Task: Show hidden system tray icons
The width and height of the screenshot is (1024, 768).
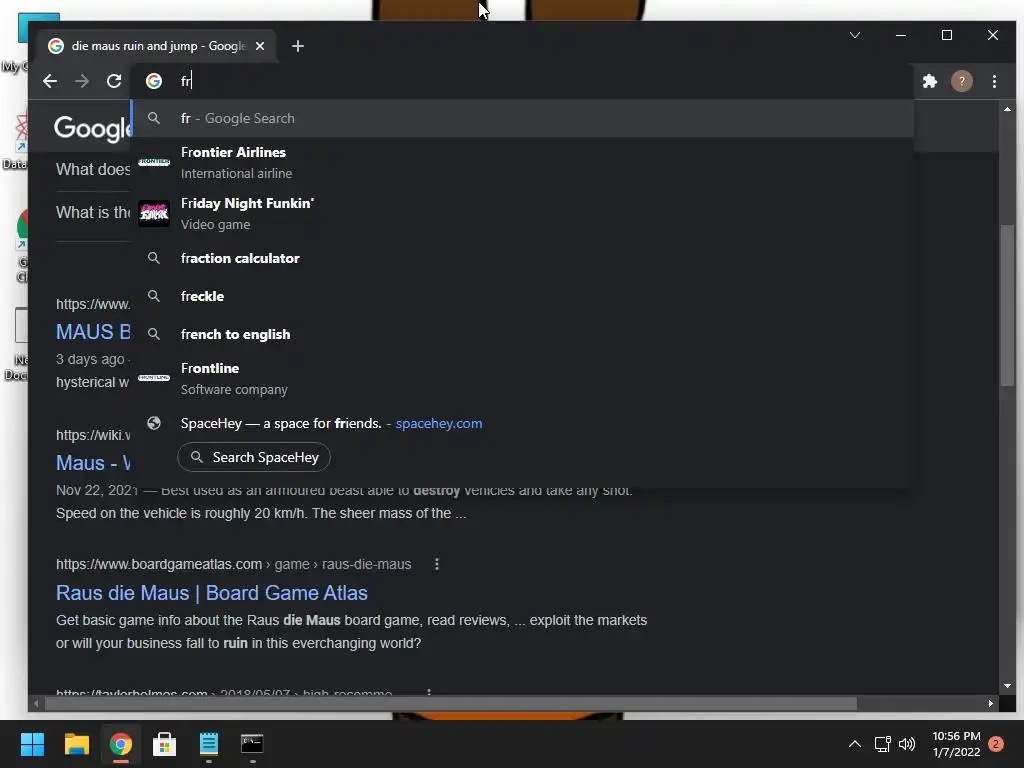Action: click(x=854, y=744)
